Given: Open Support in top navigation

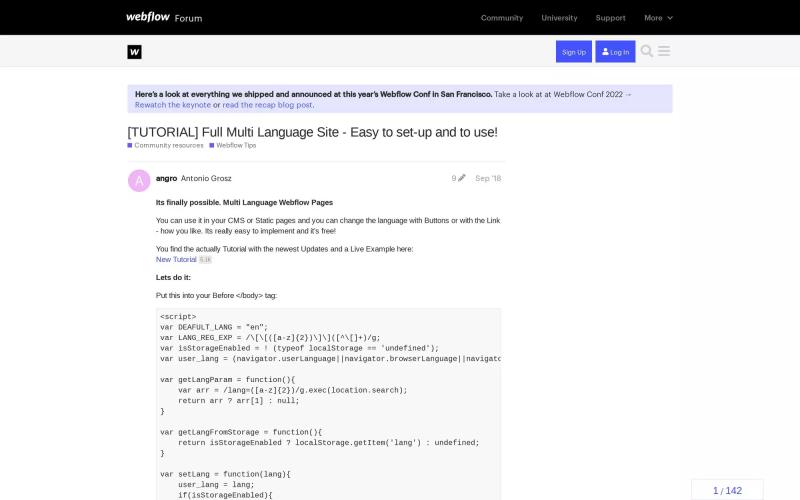Looking at the screenshot, I should [x=610, y=18].
